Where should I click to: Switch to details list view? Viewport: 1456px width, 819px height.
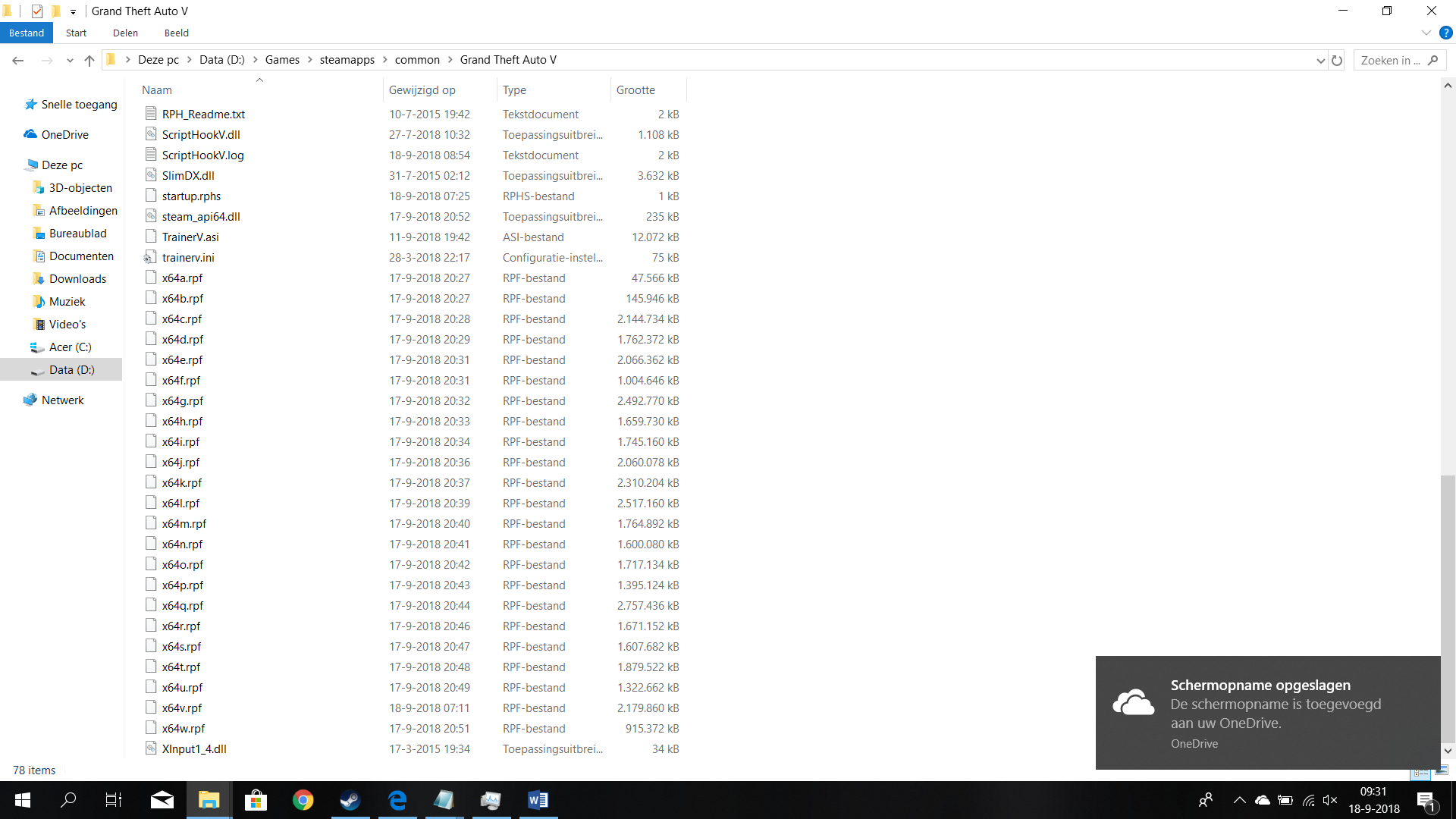click(1420, 770)
